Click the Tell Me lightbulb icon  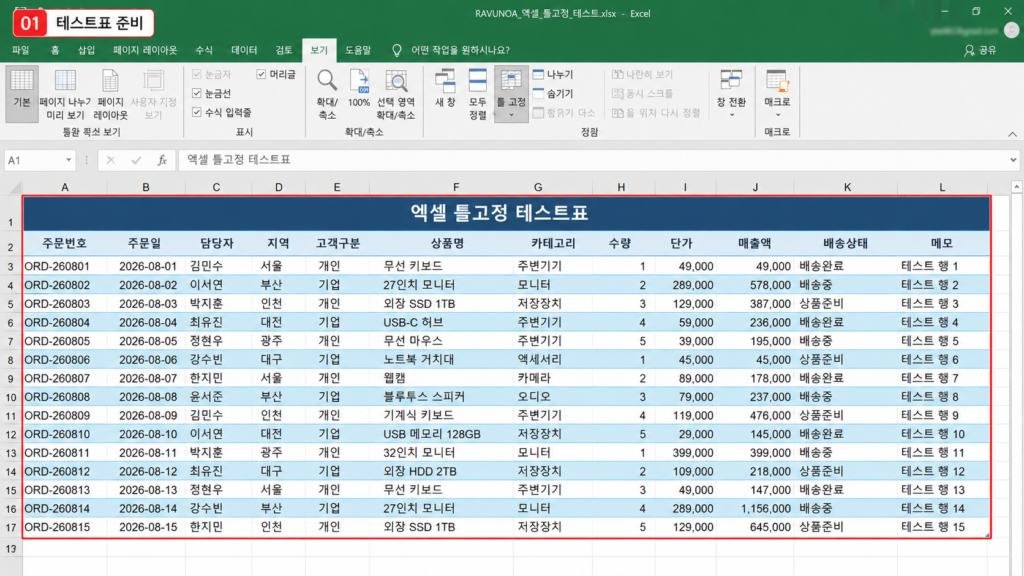click(396, 50)
